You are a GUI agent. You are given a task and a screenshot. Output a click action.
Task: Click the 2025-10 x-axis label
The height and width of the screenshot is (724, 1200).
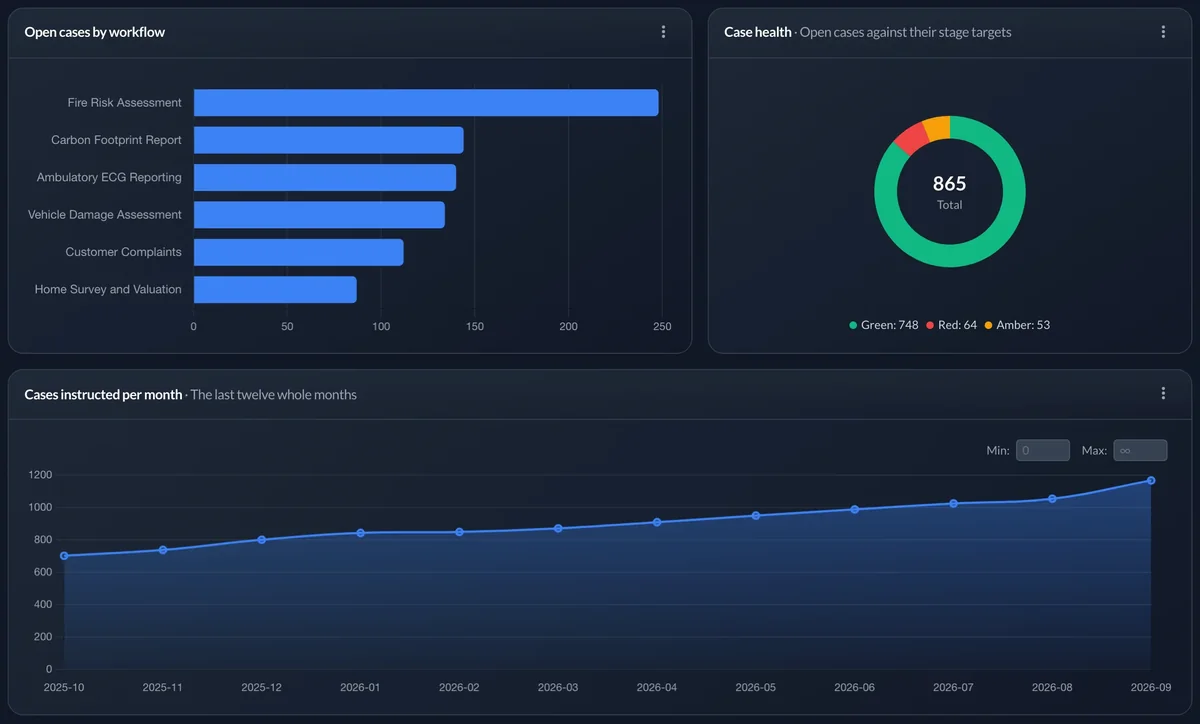[64, 687]
